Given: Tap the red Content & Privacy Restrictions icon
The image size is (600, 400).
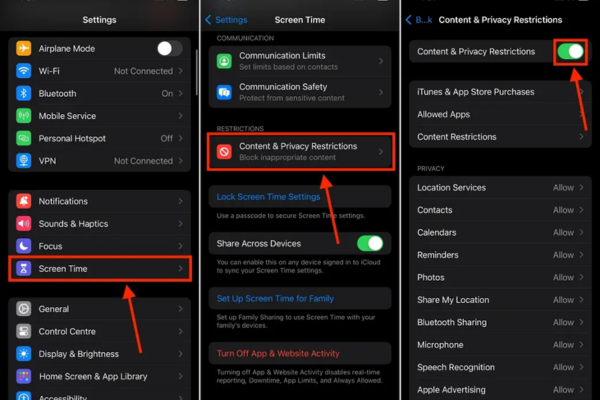Looking at the screenshot, I should pyautogui.click(x=224, y=152).
